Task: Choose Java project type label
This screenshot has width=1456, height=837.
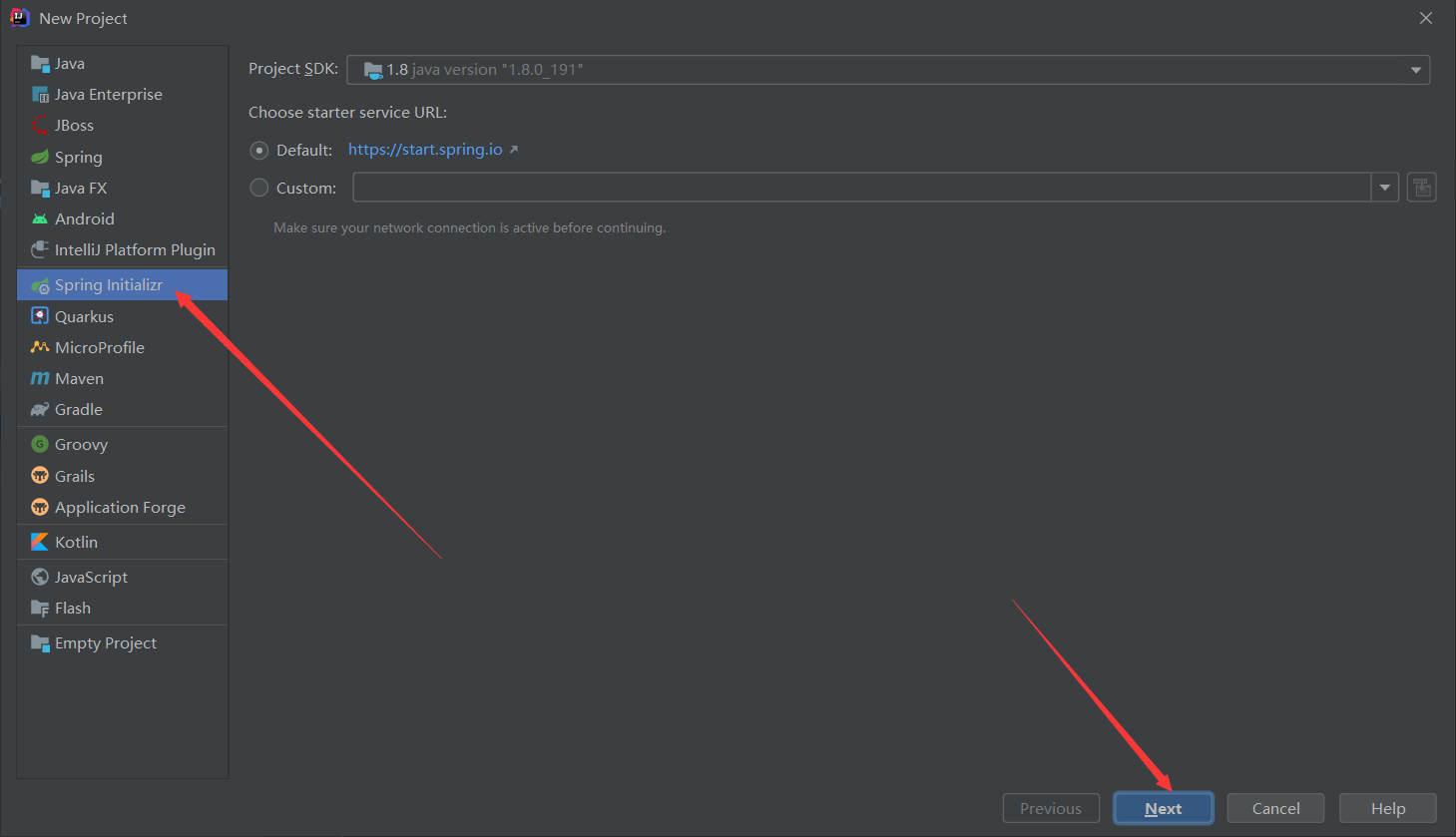Action: (70, 64)
